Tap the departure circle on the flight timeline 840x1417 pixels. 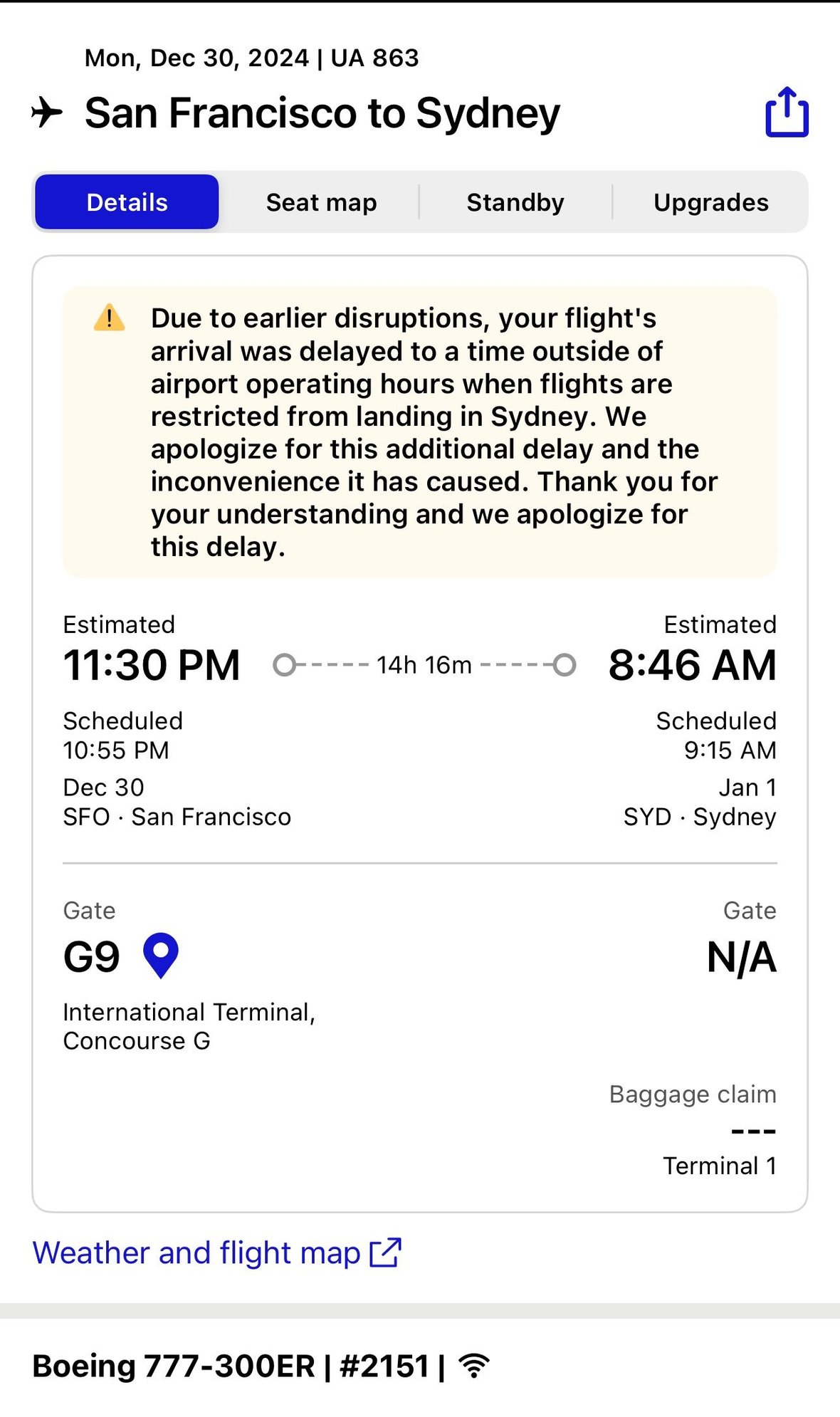point(284,665)
